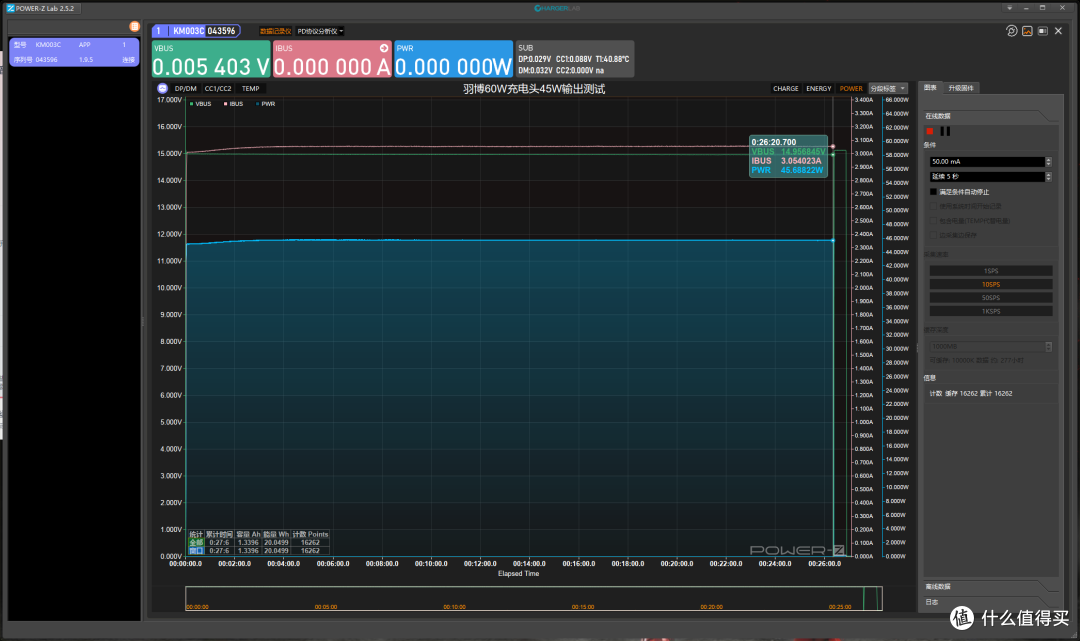Expand the 离线数据 section

point(988,587)
